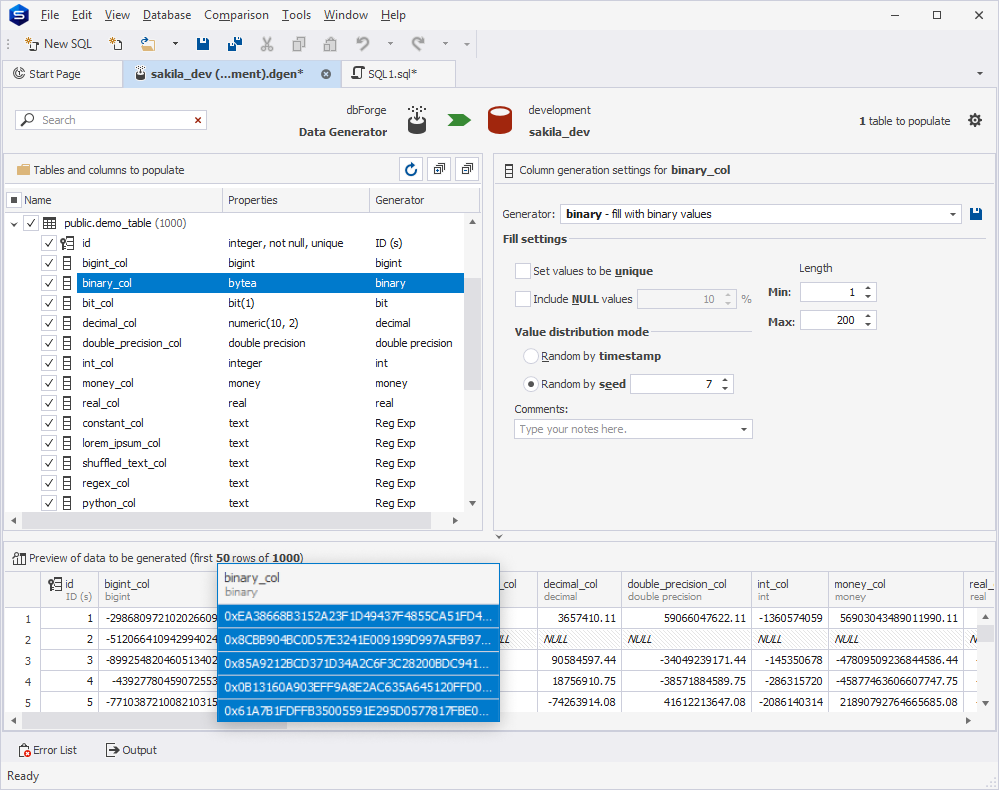
Task: Expand the Comments notes dropdown
Action: (x=744, y=429)
